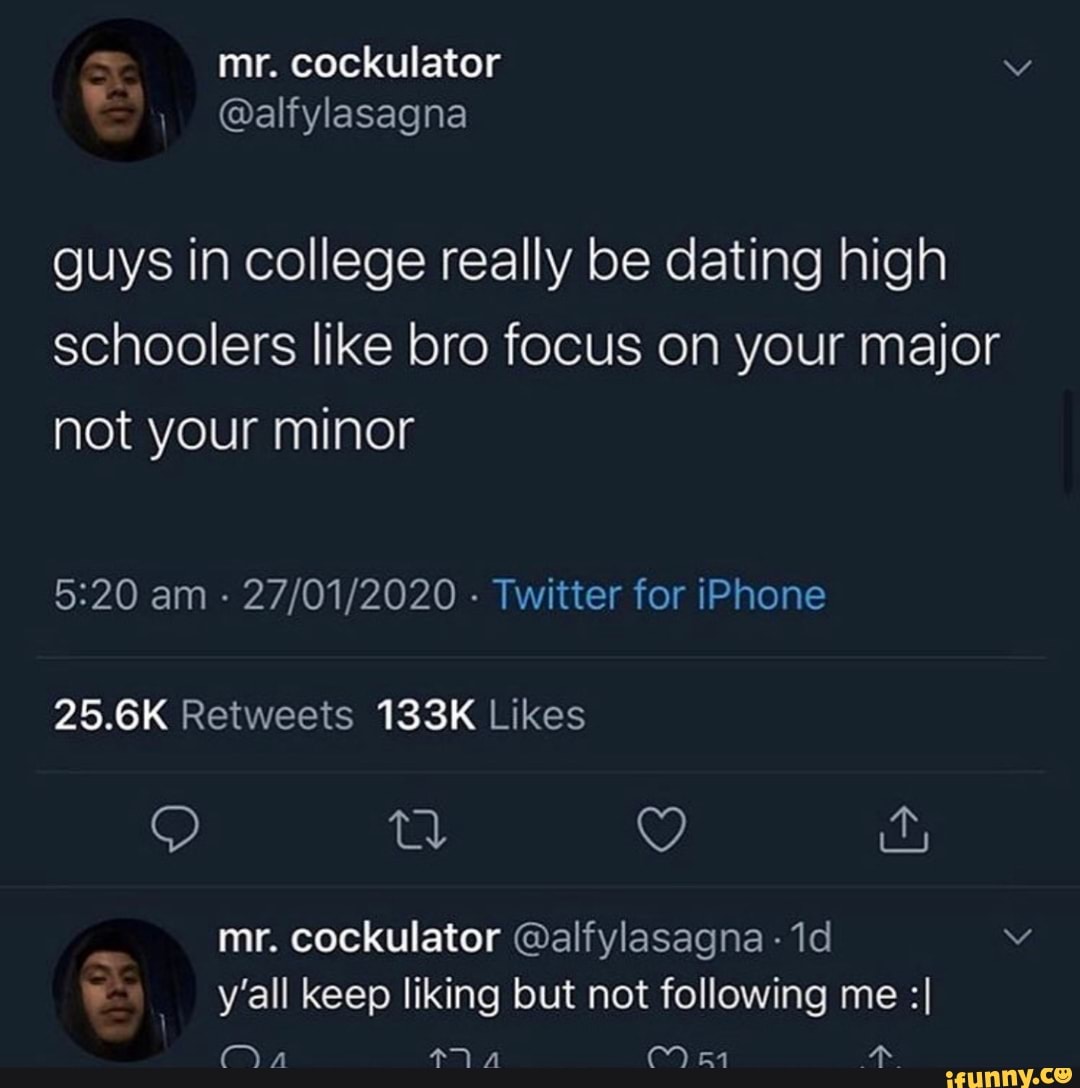Click the reply speech bubble icon
Image resolution: width=1080 pixels, height=1088 pixels.
coord(175,829)
